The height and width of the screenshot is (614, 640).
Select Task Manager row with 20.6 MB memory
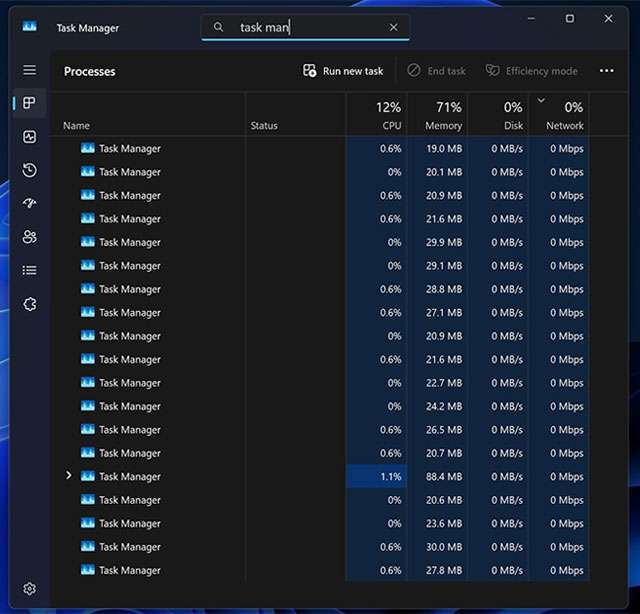pyautogui.click(x=322, y=500)
